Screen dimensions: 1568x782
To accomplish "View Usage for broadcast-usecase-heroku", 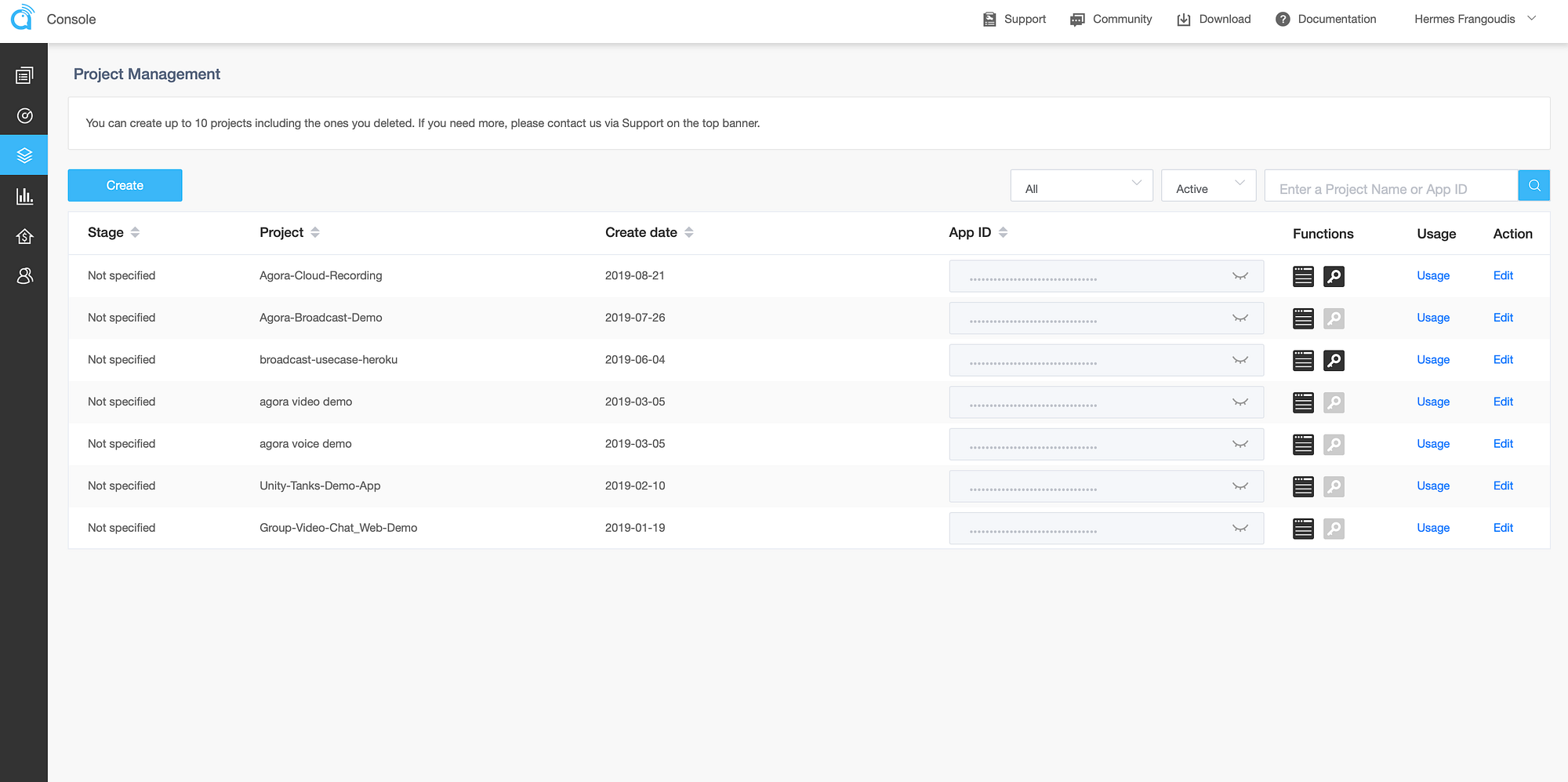I will (x=1433, y=360).
